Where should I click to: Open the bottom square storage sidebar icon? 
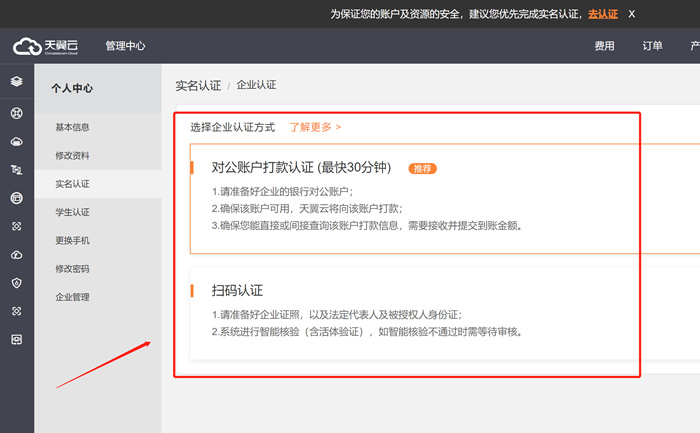[16, 340]
